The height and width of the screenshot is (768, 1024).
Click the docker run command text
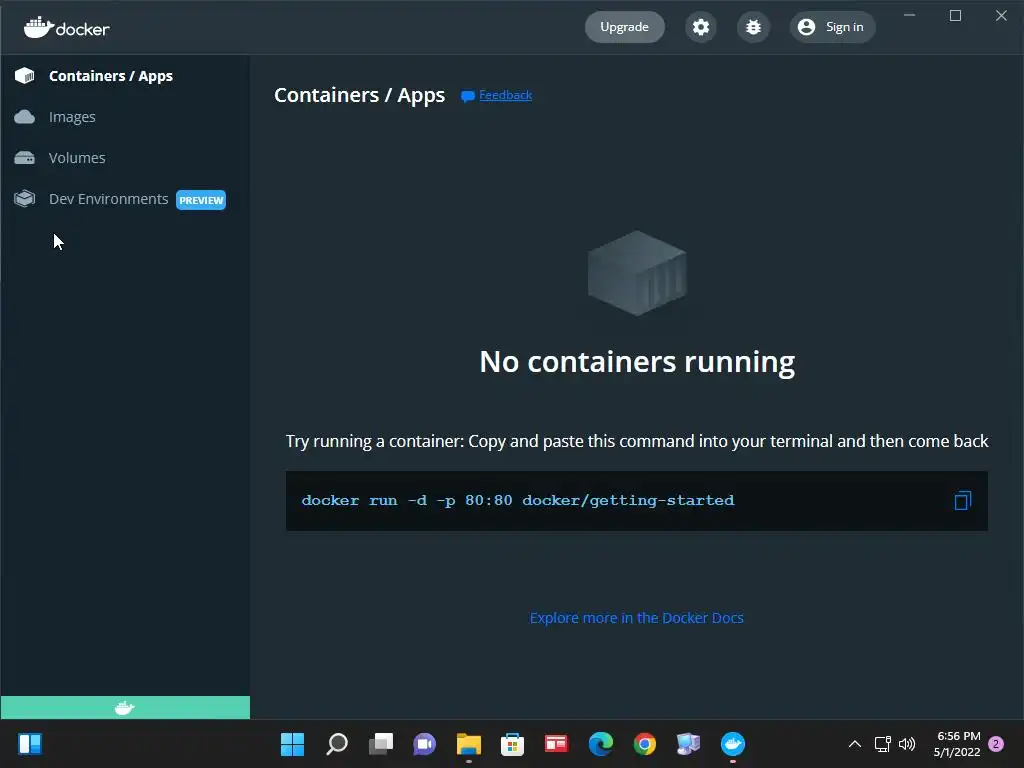coord(518,501)
